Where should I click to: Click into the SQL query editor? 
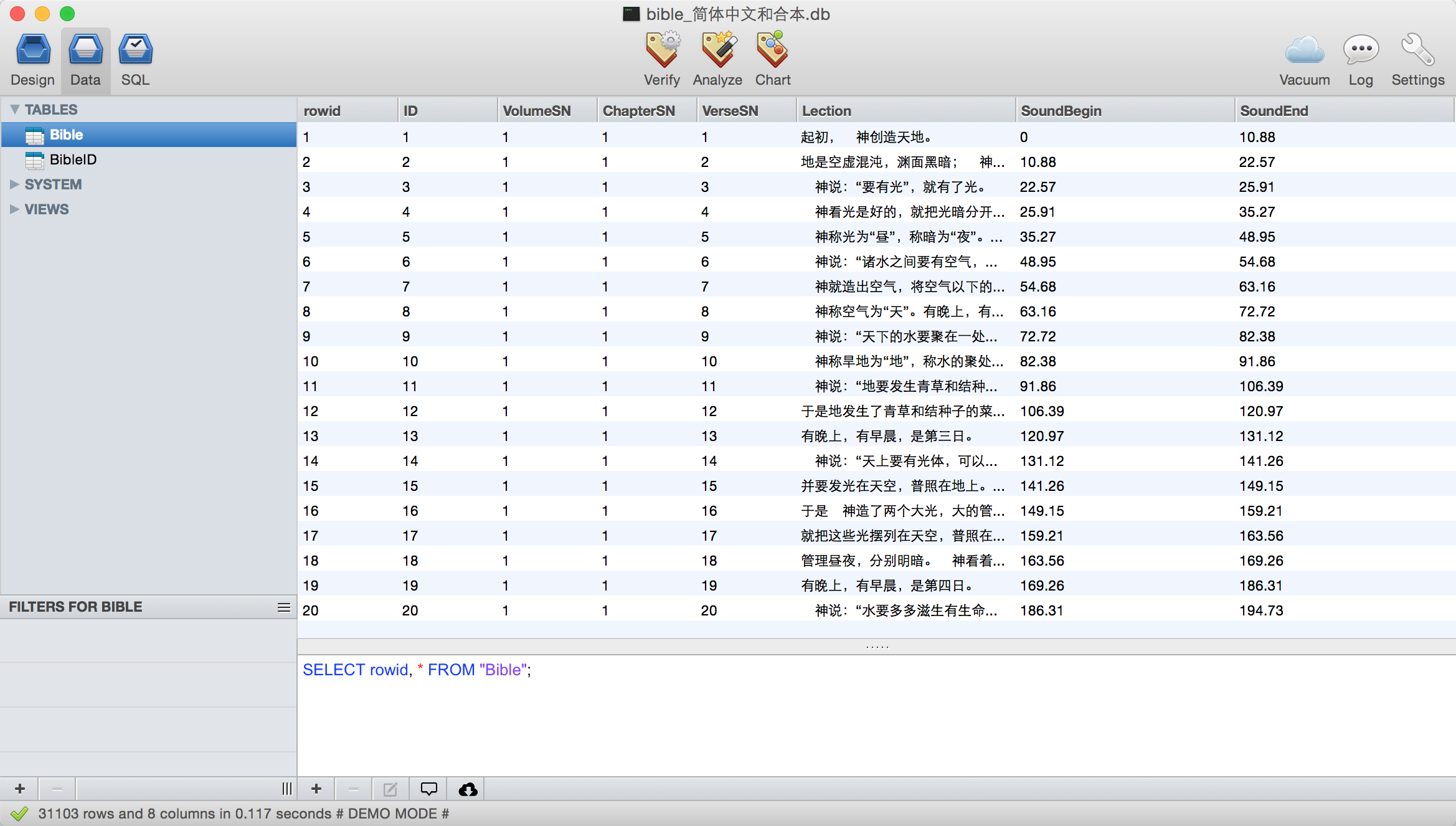872,716
